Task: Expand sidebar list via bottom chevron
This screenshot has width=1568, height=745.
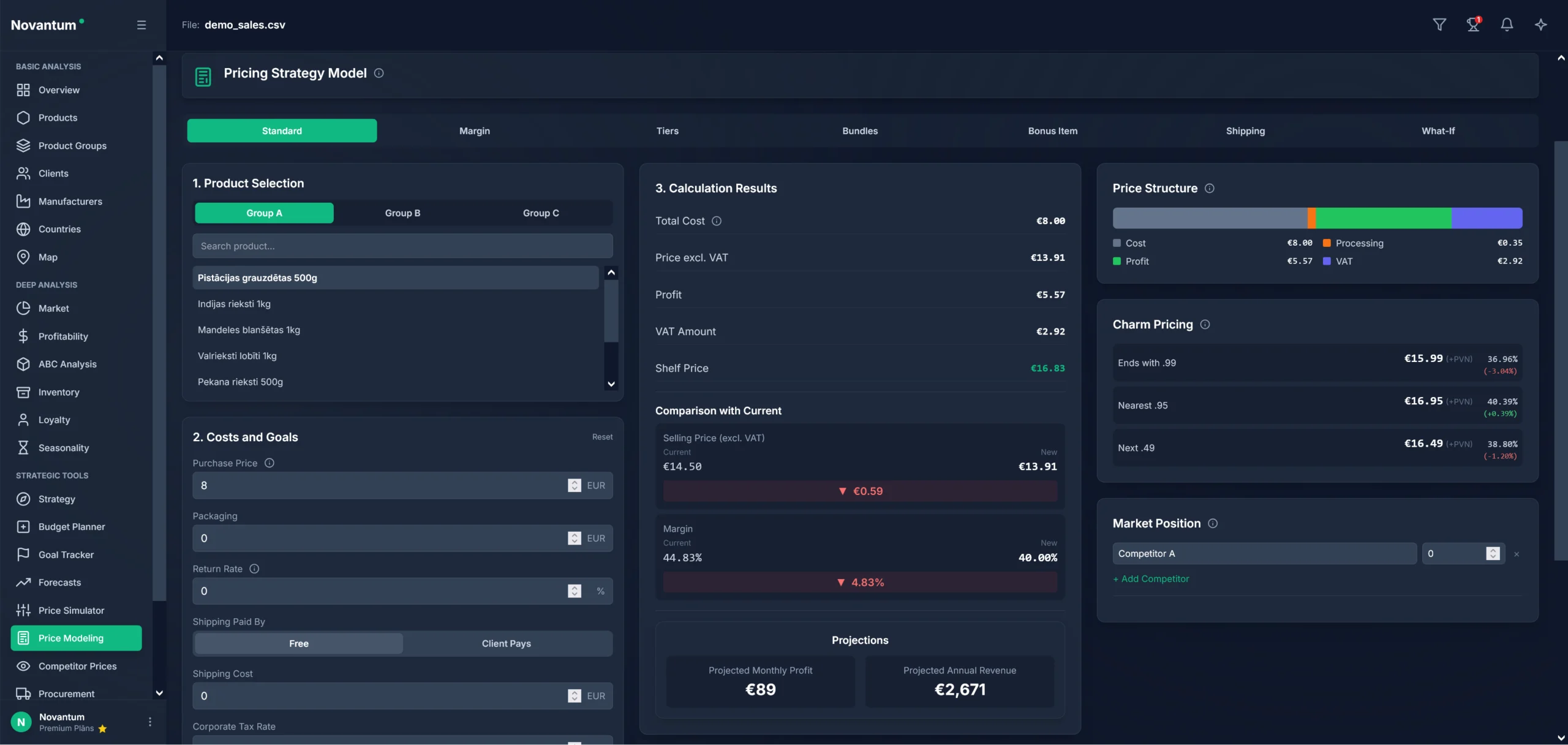Action: click(x=159, y=693)
